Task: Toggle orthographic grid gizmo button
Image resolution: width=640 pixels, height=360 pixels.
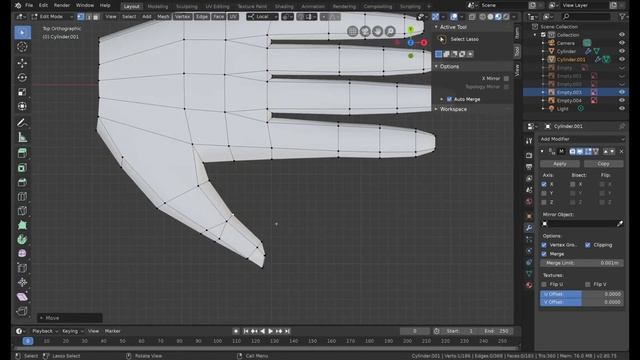Action: tap(352, 31)
